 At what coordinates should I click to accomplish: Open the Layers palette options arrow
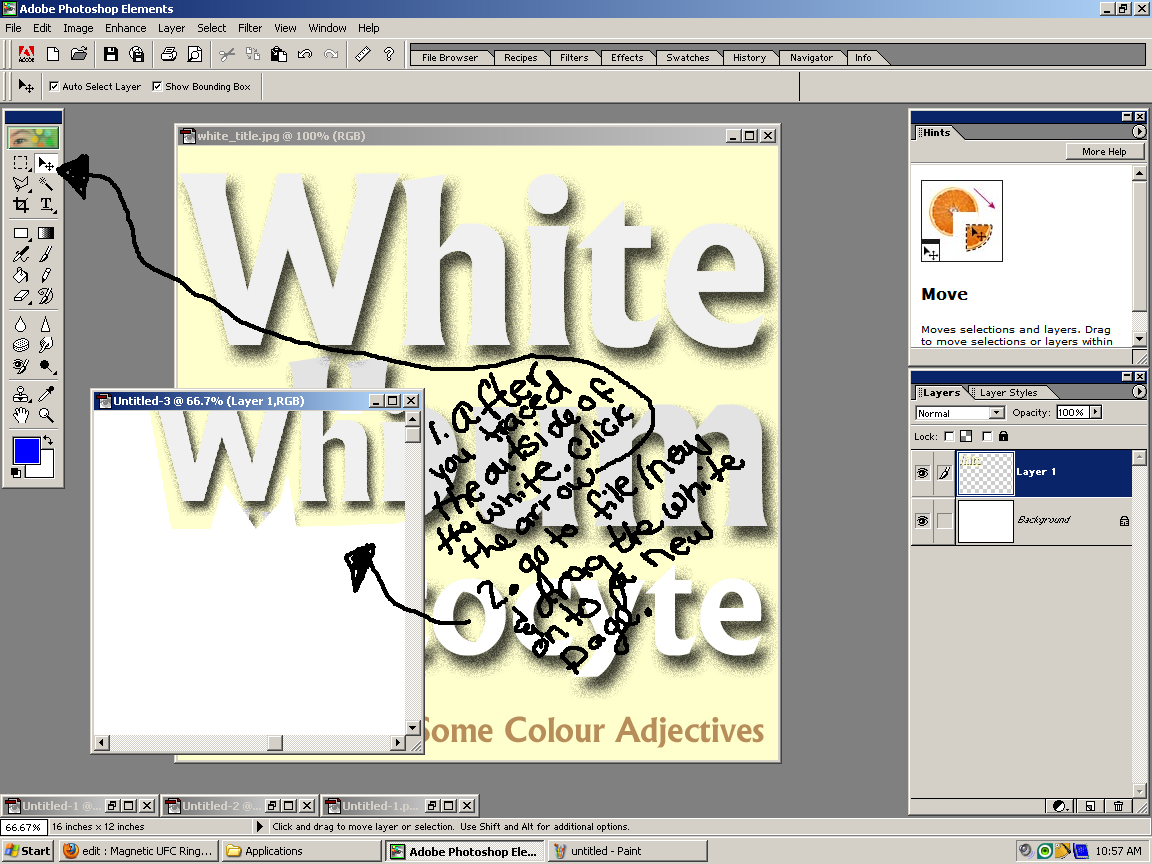(x=1139, y=392)
